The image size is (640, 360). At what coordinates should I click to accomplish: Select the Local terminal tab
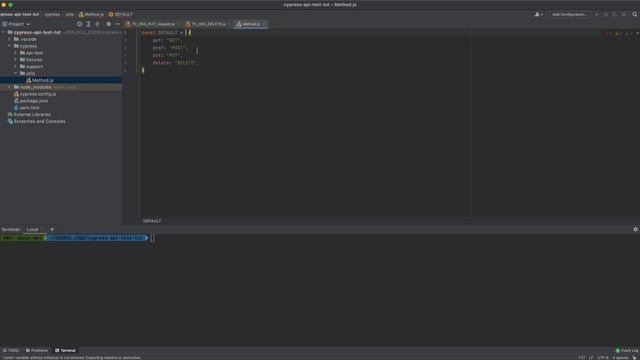[32, 229]
